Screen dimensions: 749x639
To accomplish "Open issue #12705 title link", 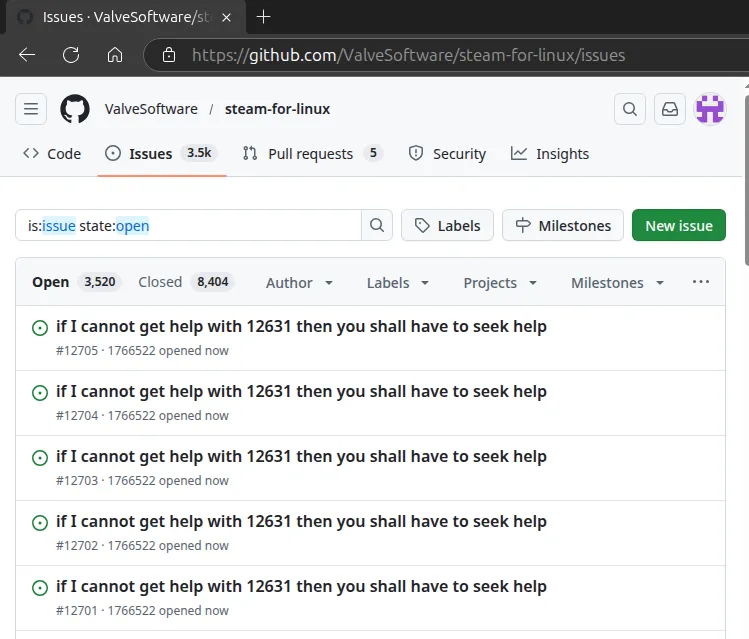I will 301,326.
